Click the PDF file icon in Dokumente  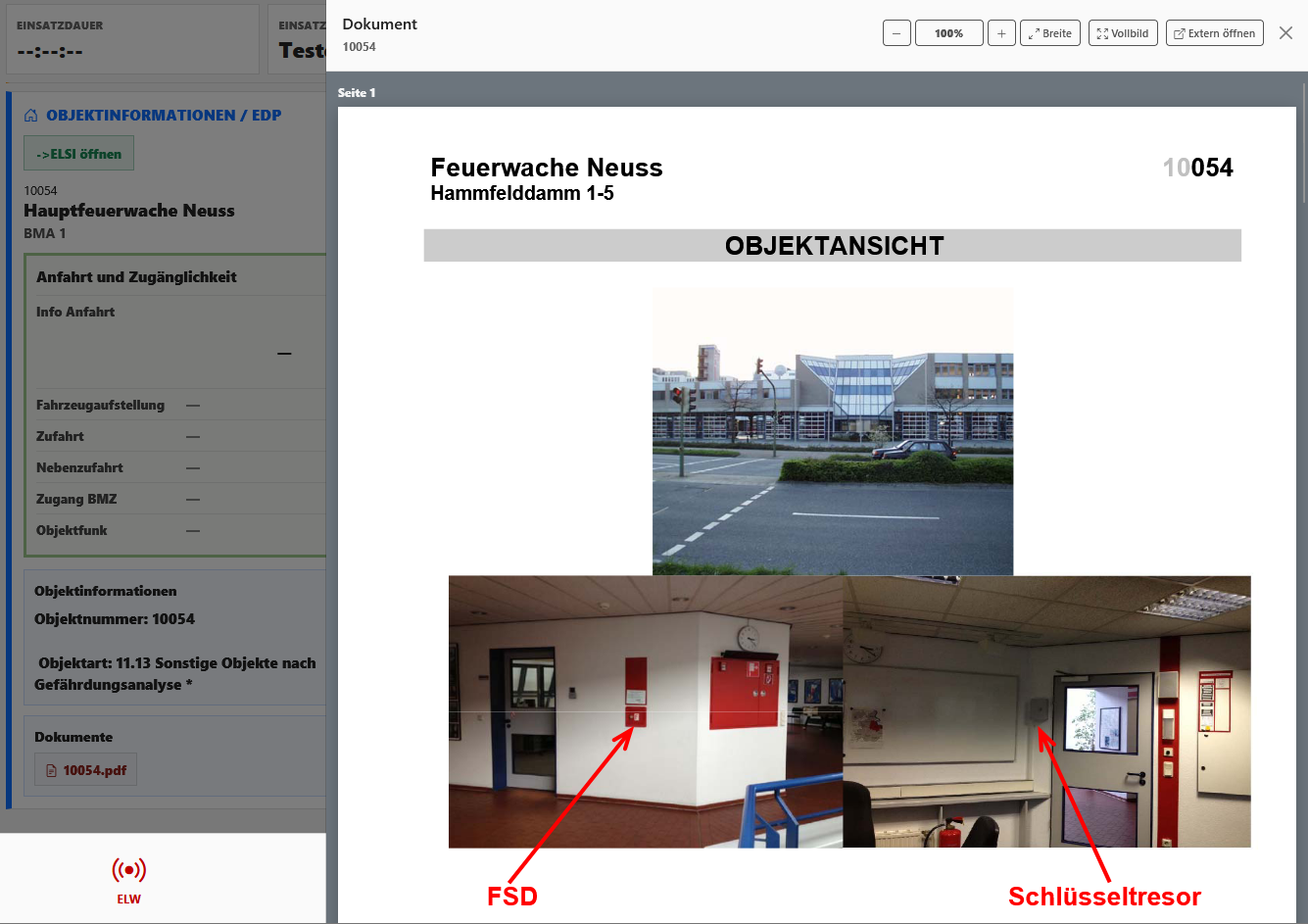click(51, 771)
